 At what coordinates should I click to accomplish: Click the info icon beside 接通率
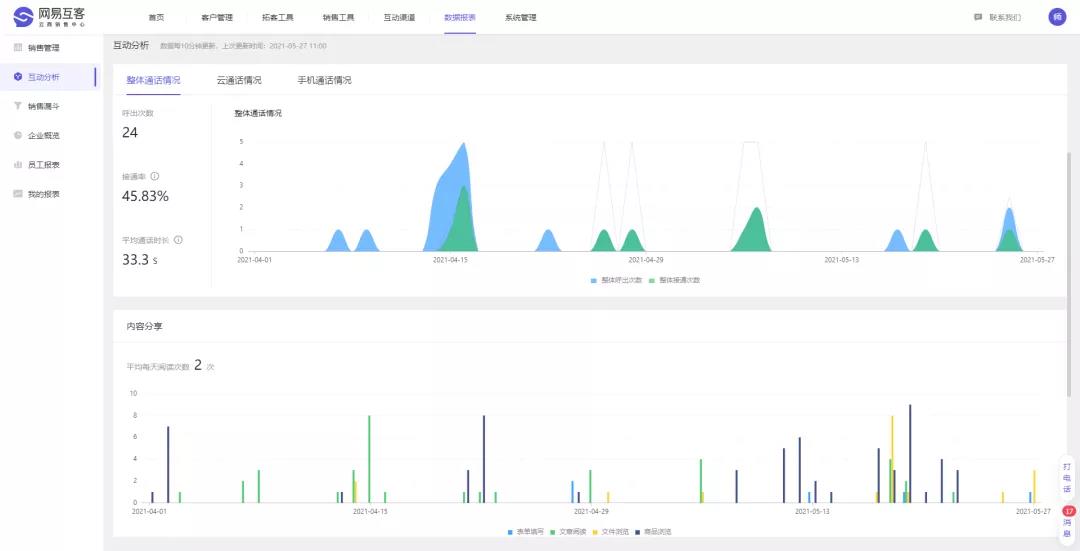tap(155, 176)
